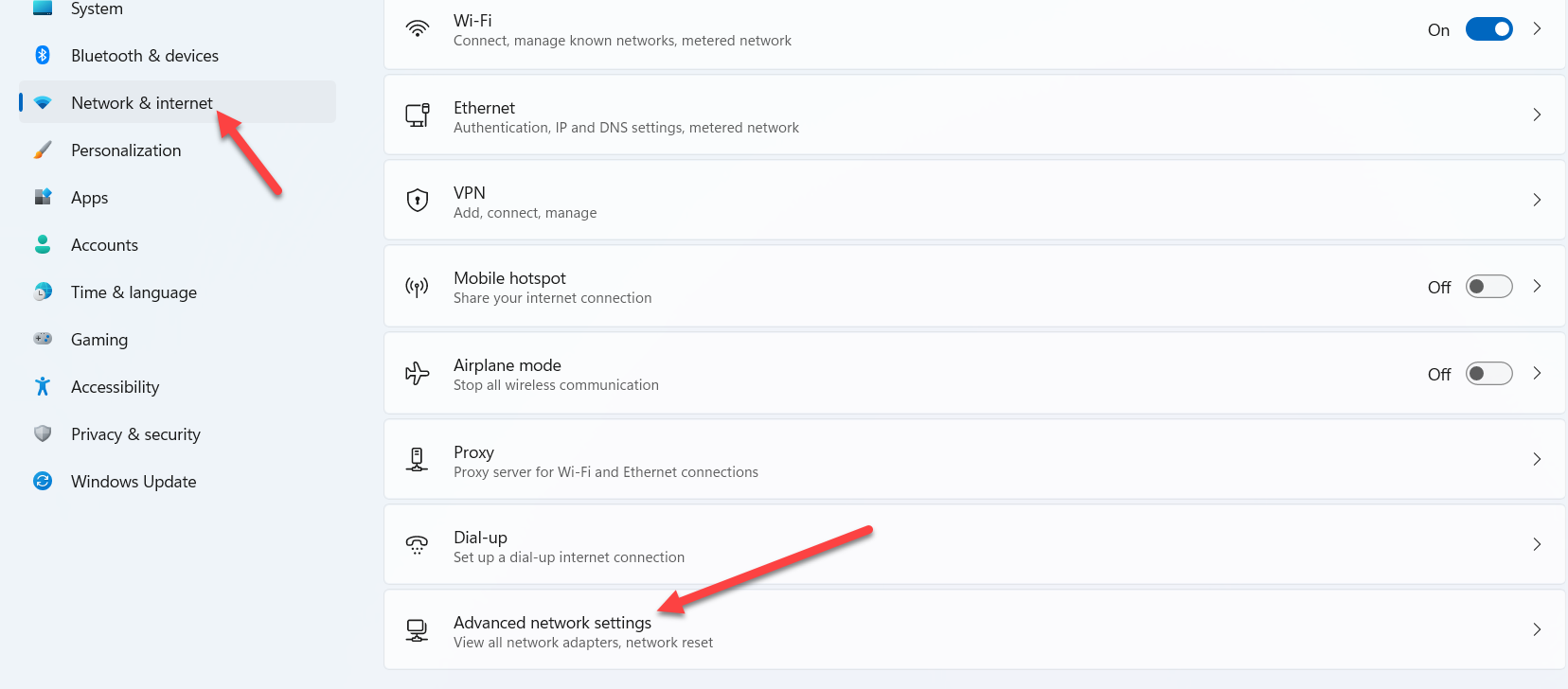The width and height of the screenshot is (1568, 689).
Task: Enable the Mobile hotspot toggle
Action: point(1488,287)
